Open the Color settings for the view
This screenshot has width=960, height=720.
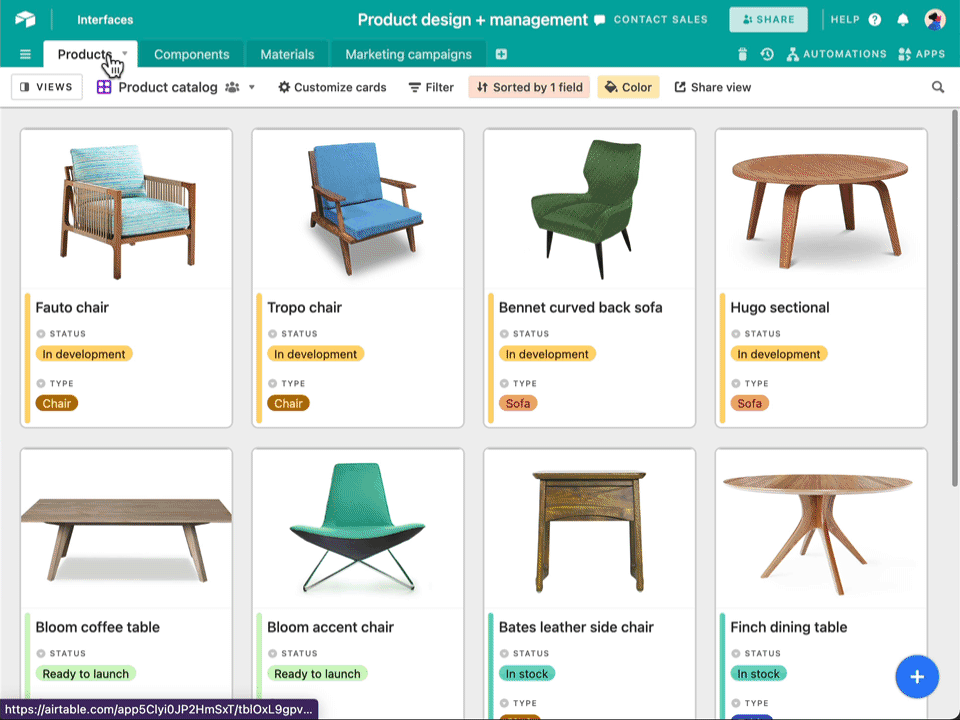click(x=628, y=87)
